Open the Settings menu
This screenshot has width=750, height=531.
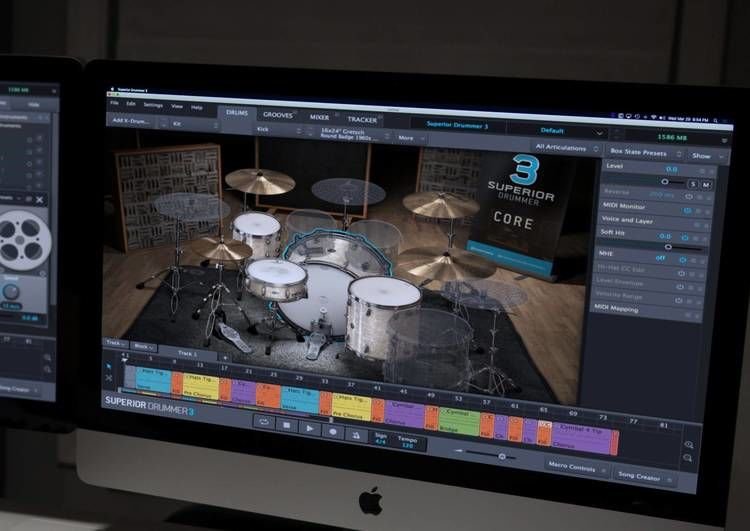point(153,105)
